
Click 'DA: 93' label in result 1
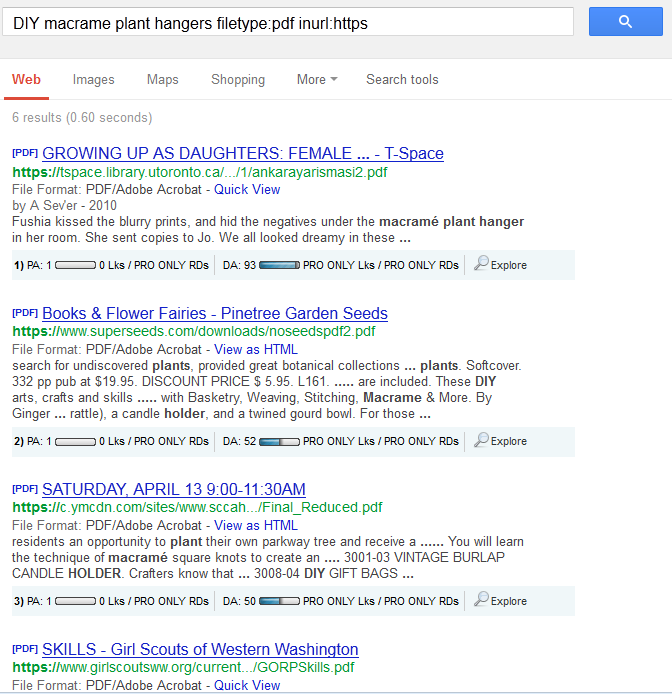[239, 265]
